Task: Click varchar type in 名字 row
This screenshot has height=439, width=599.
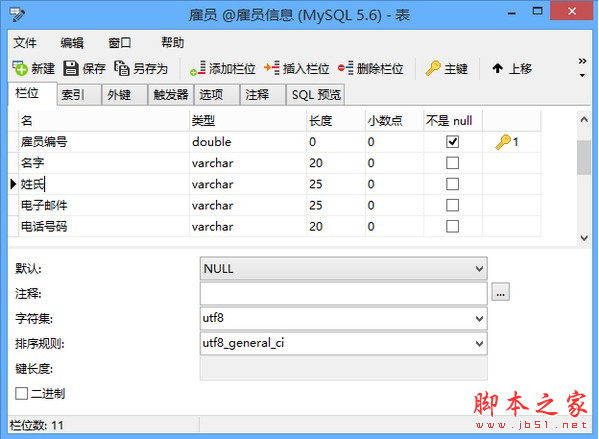Action: click(x=248, y=163)
